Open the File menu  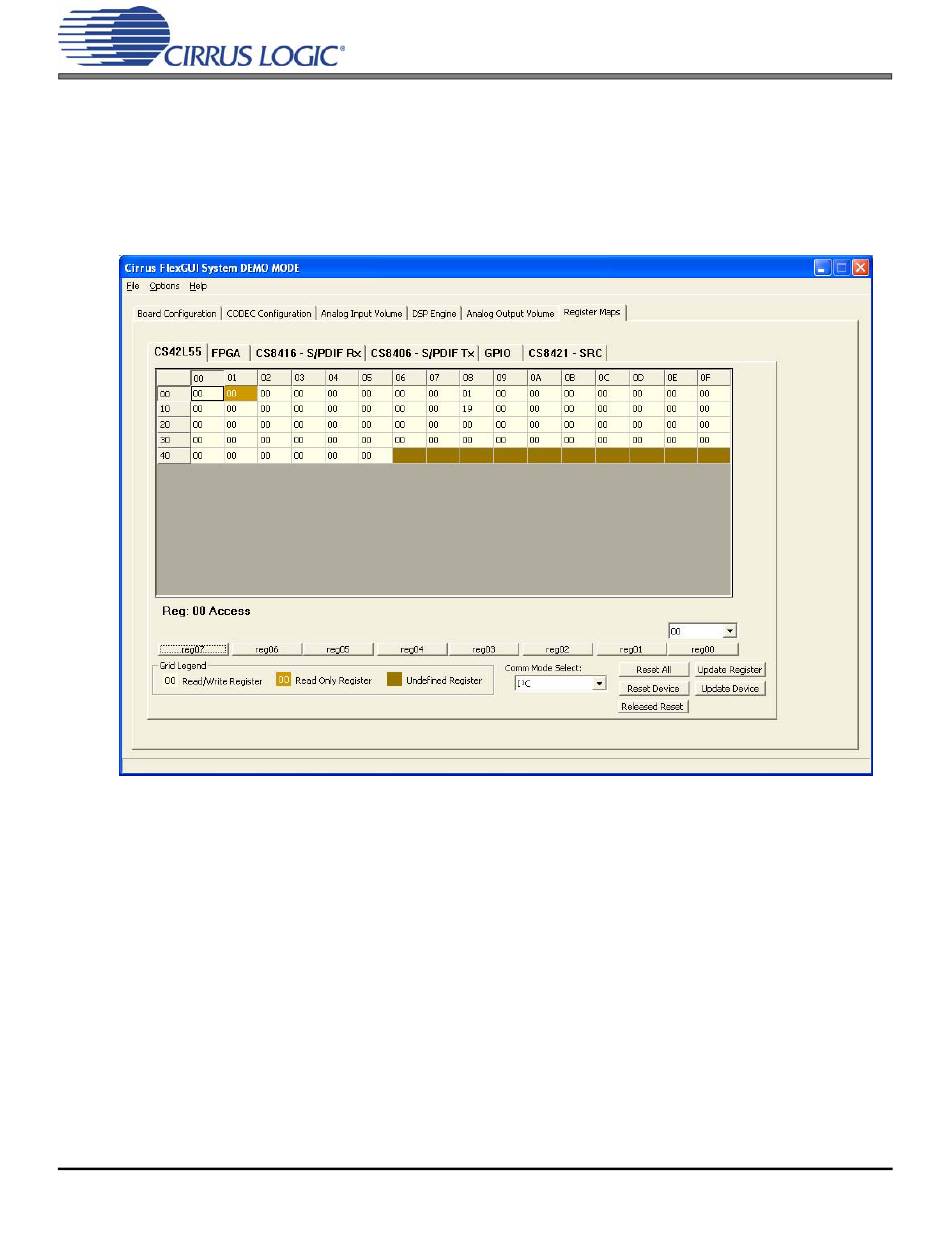coord(133,286)
